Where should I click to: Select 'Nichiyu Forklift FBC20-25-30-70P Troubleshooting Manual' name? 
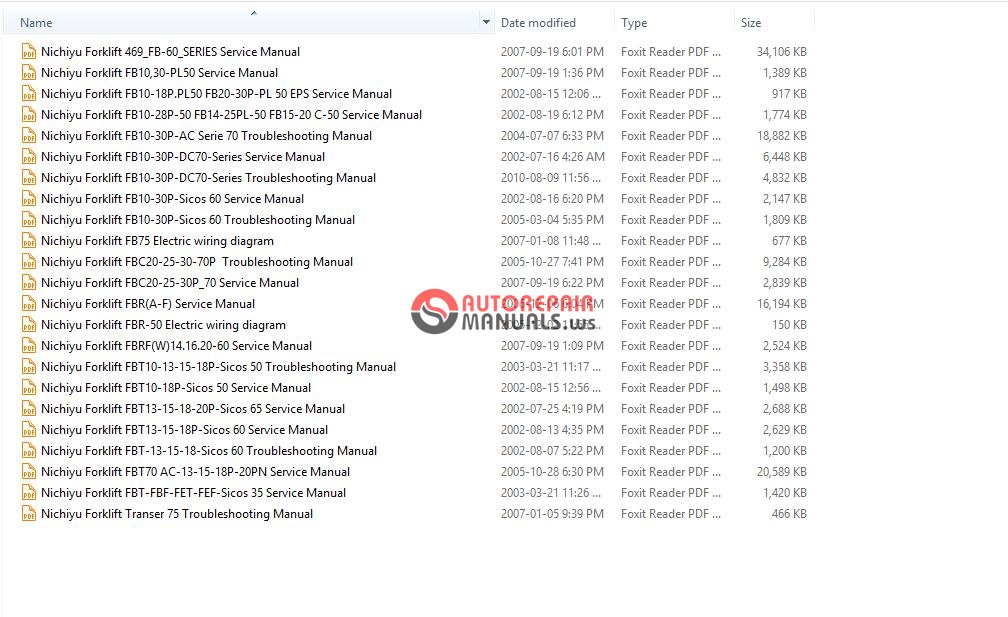pyautogui.click(x=197, y=262)
